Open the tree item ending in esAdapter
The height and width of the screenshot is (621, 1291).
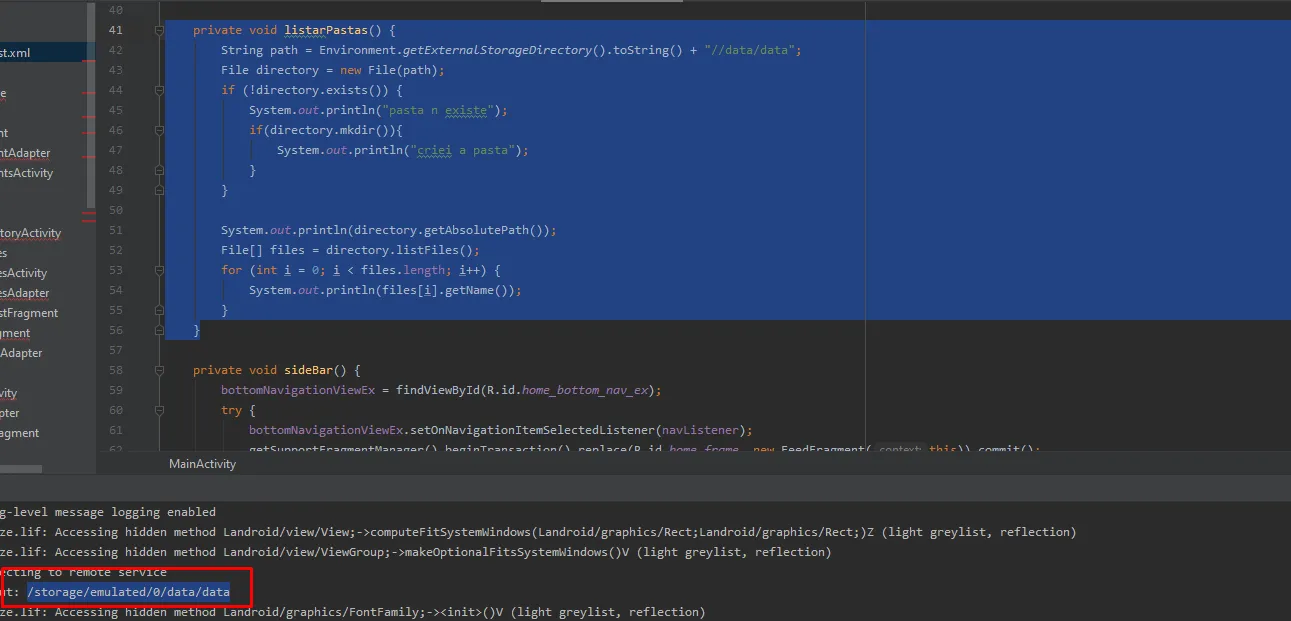pos(25,293)
